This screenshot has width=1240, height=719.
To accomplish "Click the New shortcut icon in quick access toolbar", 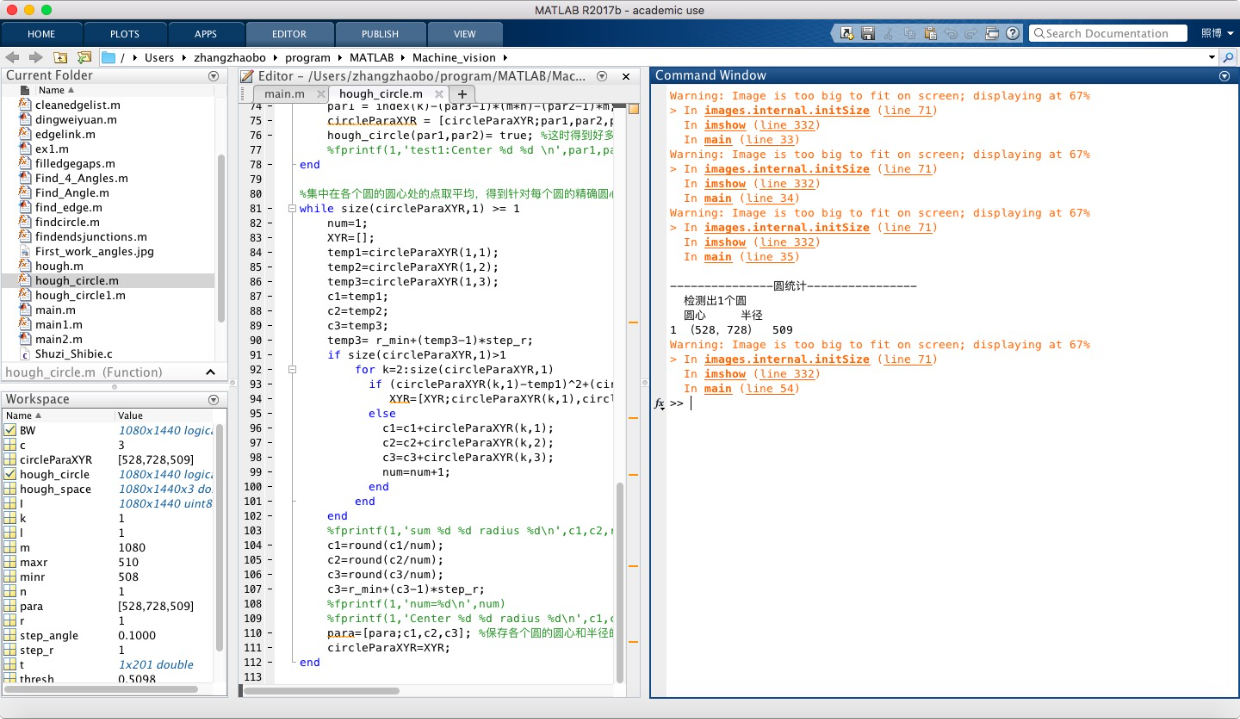I will point(846,33).
